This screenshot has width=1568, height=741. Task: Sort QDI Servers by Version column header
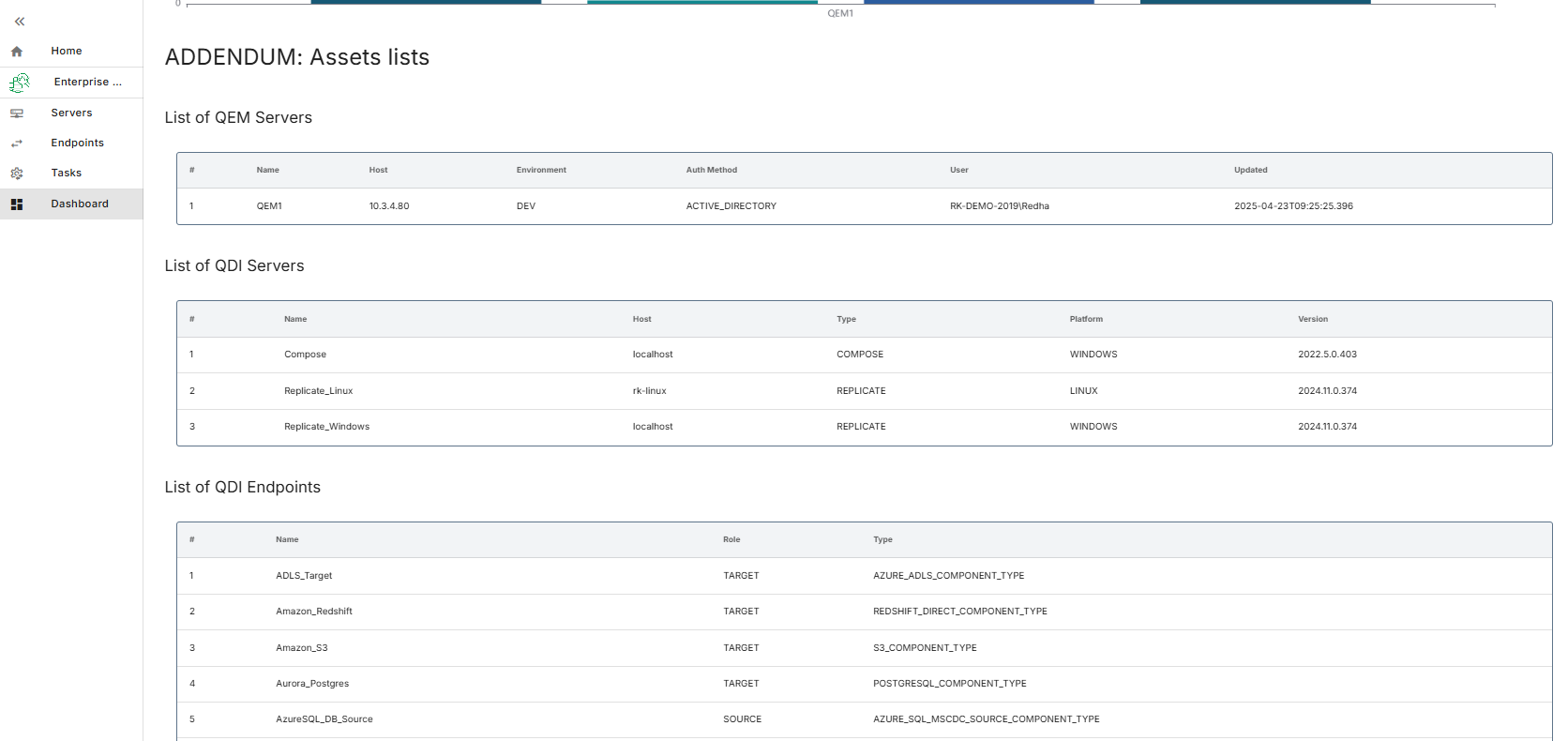[x=1312, y=320]
